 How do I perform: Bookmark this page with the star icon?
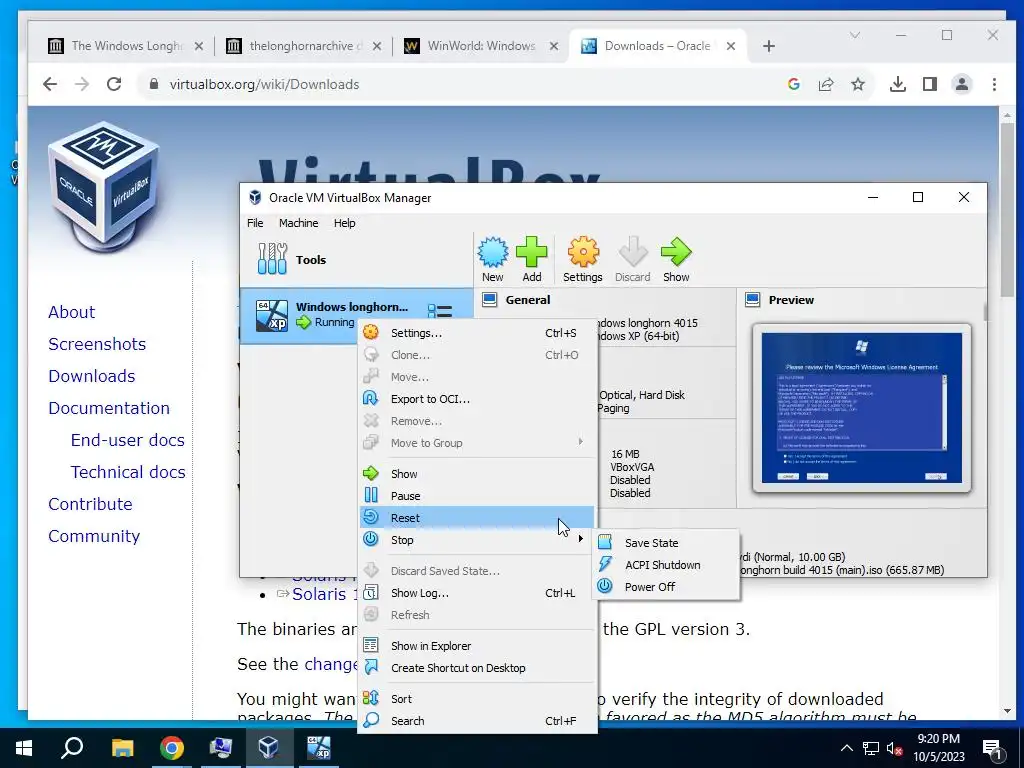click(858, 84)
